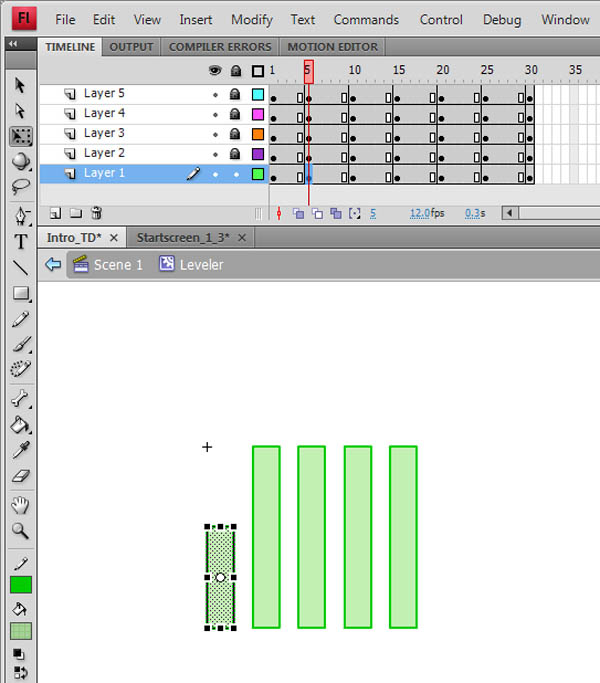The height and width of the screenshot is (683, 600).
Task: Select the Eyedropper tool
Action: pos(20,450)
